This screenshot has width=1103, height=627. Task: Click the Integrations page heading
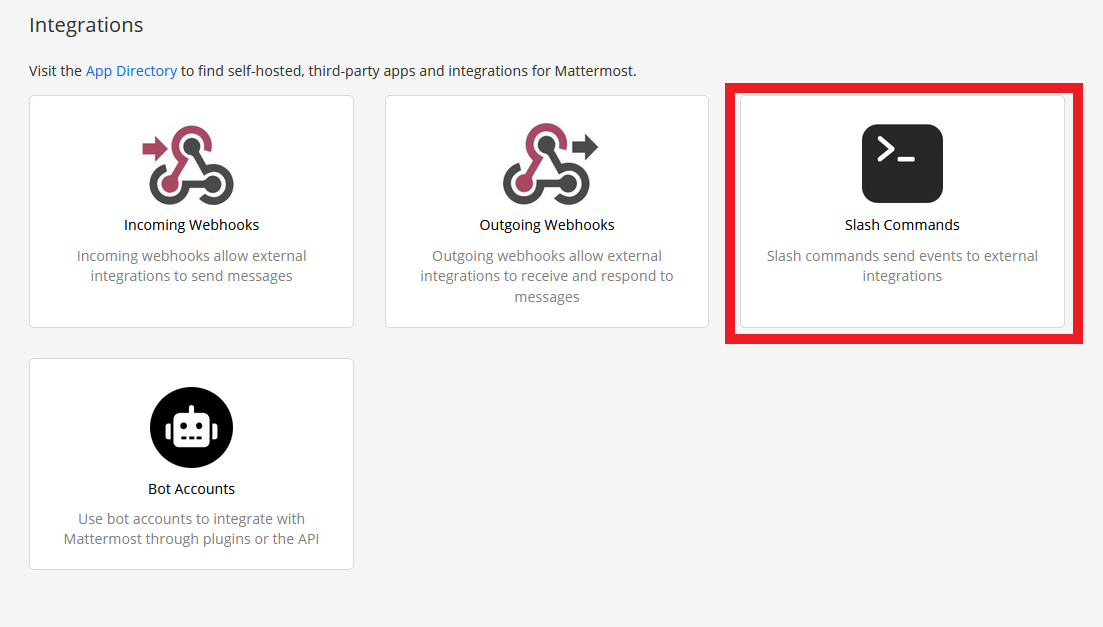click(86, 24)
